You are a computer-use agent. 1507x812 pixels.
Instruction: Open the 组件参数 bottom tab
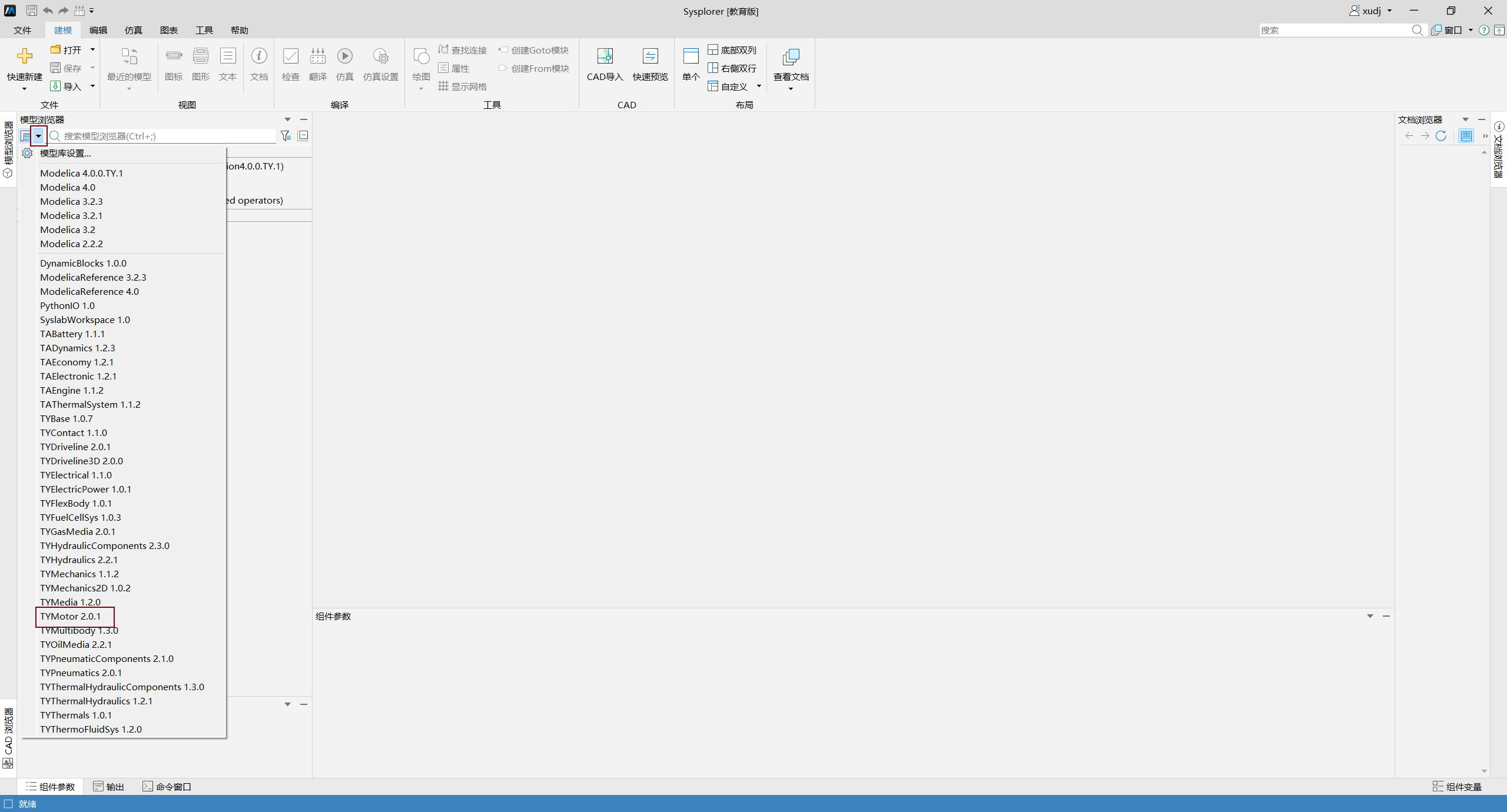50,787
